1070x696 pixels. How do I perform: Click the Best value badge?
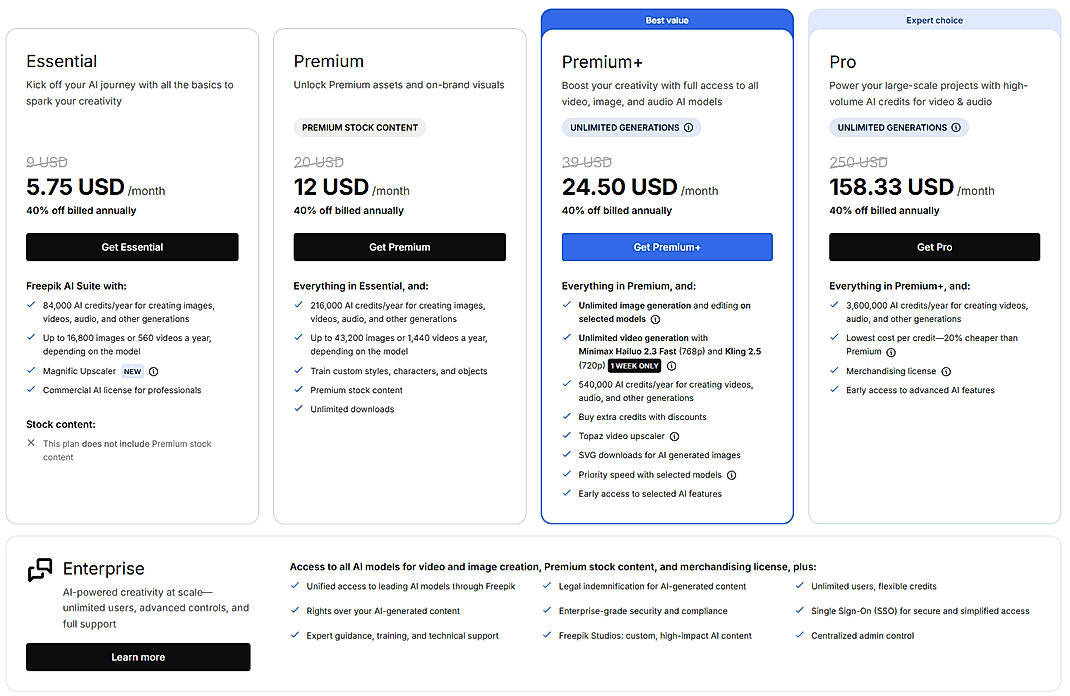(x=667, y=20)
